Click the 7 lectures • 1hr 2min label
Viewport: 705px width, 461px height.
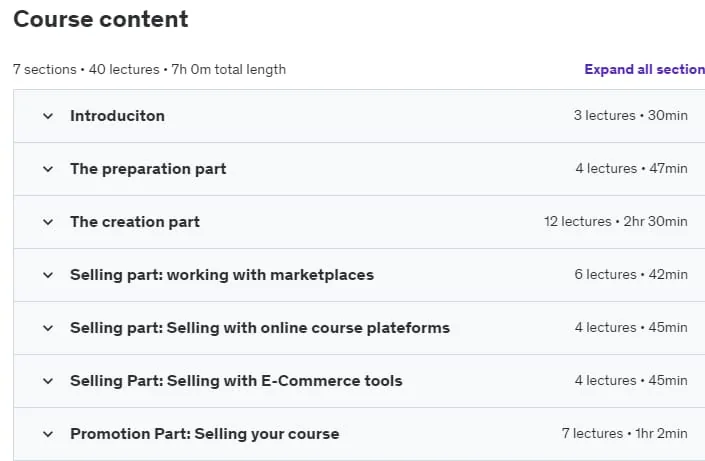(x=625, y=434)
